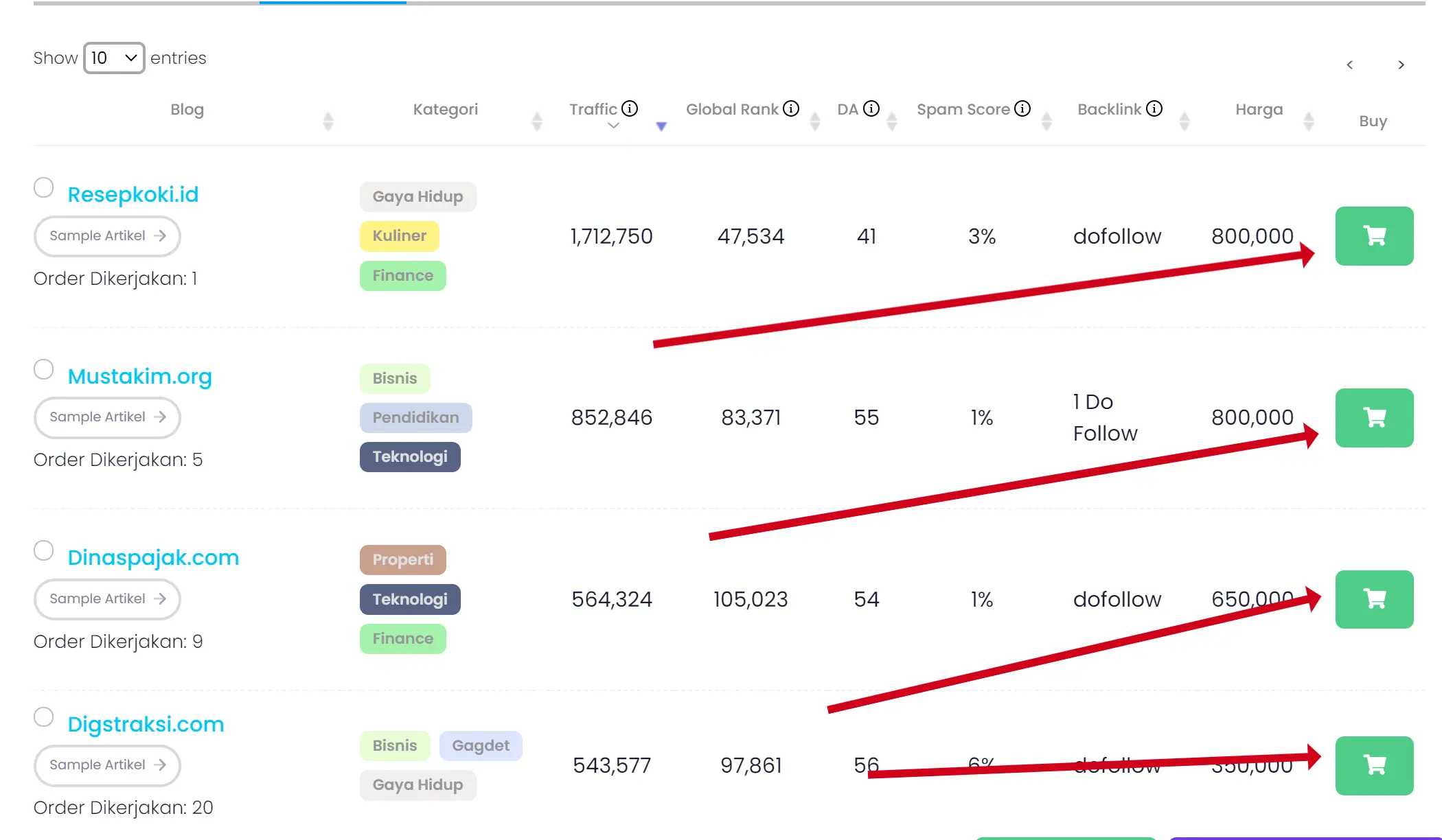Open DA column info icon
Screen dimensions: 1442x840
871,108
